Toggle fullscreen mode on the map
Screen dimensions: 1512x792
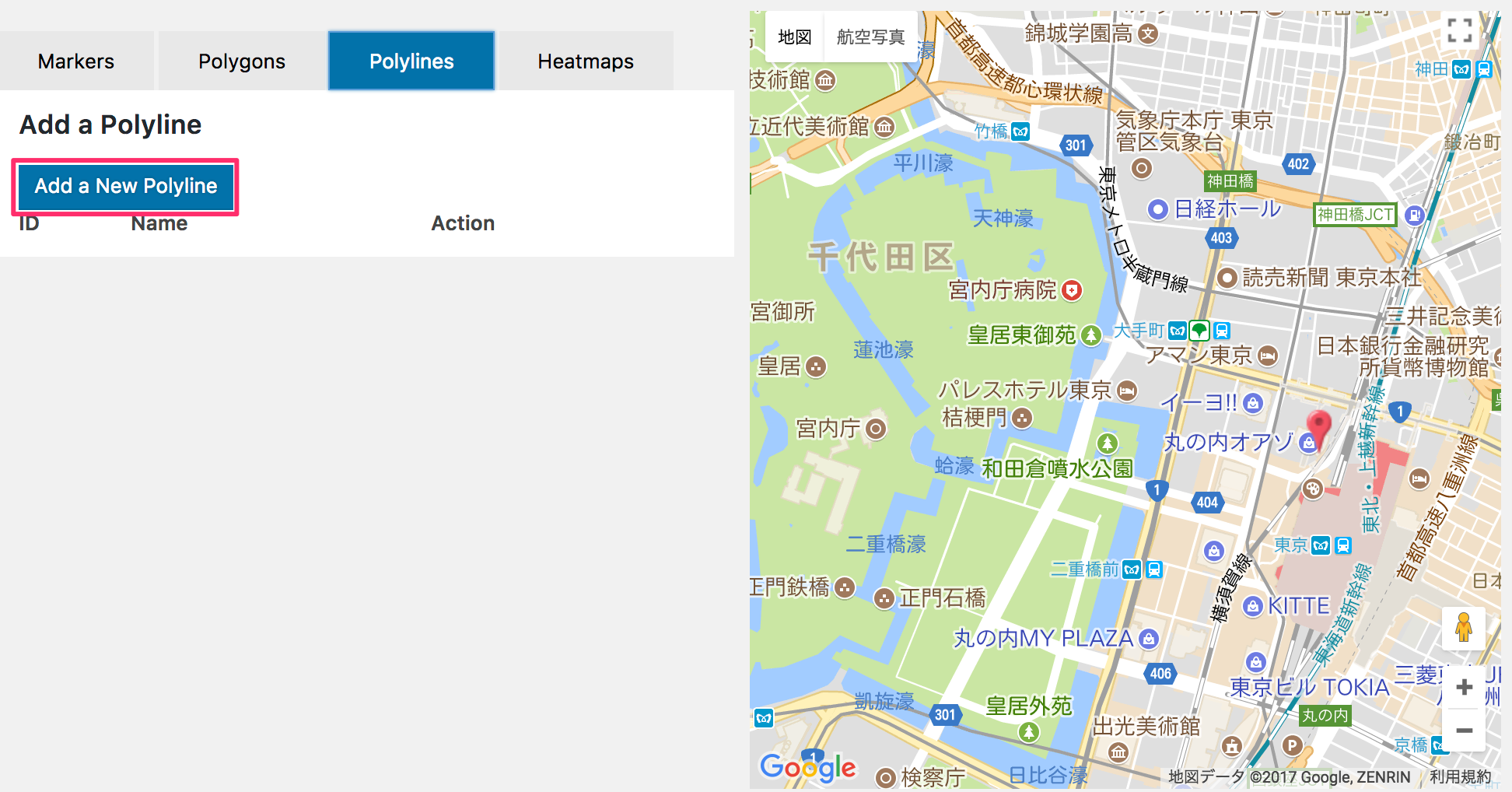pos(1461,30)
